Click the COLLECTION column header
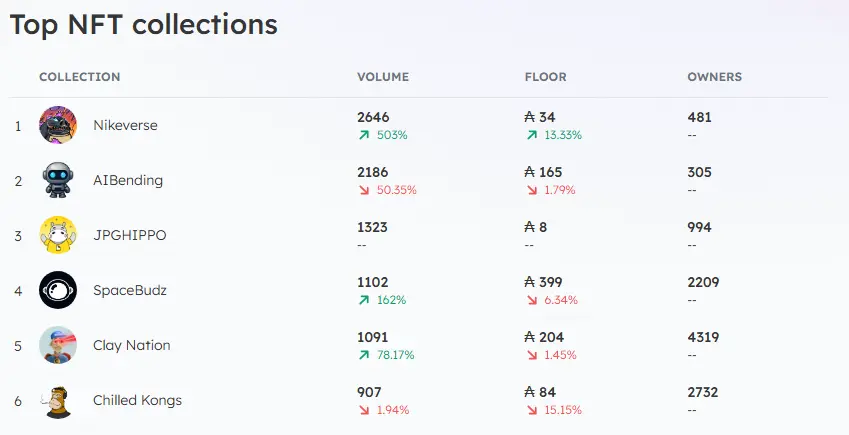Viewport: 849px width, 435px height. coord(79,77)
